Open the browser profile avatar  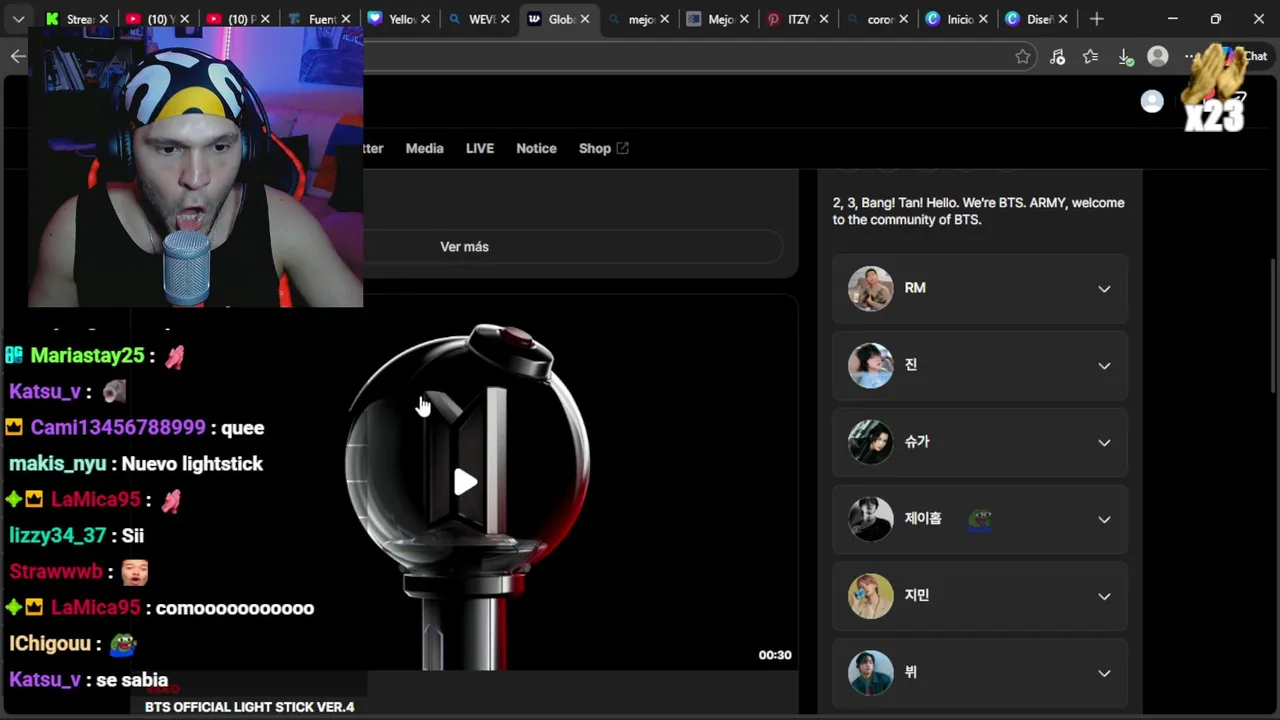pyautogui.click(x=1158, y=57)
